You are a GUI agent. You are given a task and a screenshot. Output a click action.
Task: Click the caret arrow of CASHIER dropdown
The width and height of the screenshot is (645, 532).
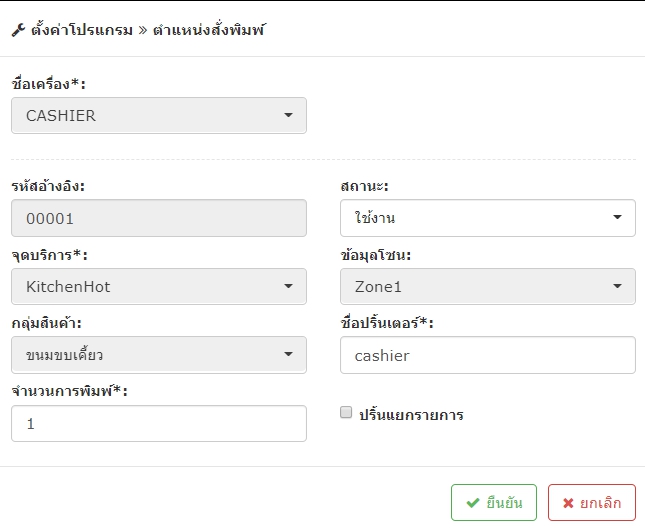pos(288,115)
